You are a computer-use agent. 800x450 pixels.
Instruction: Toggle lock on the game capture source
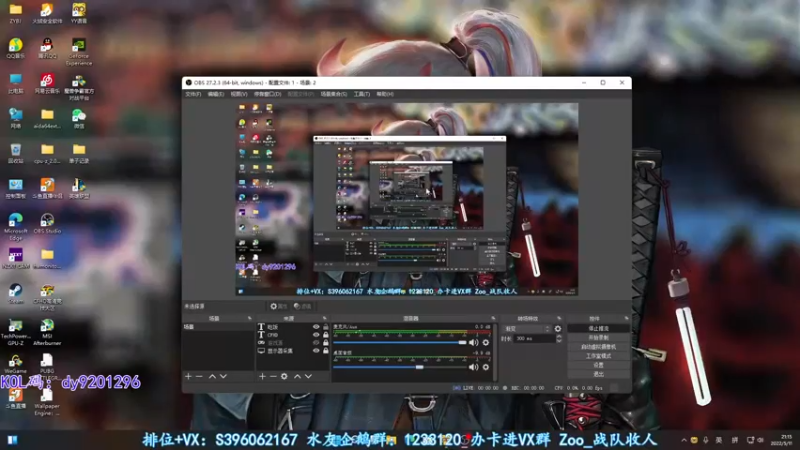(326, 343)
